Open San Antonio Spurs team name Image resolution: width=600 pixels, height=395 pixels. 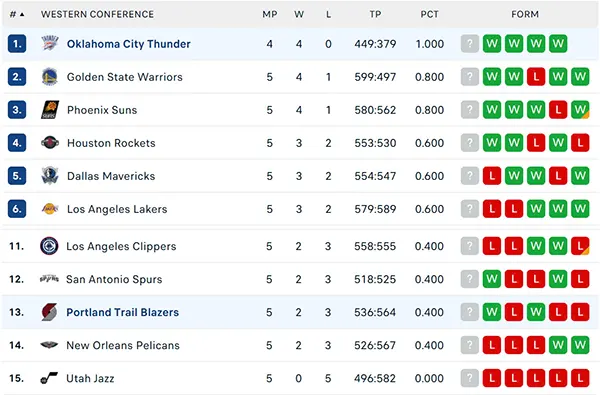tap(114, 279)
